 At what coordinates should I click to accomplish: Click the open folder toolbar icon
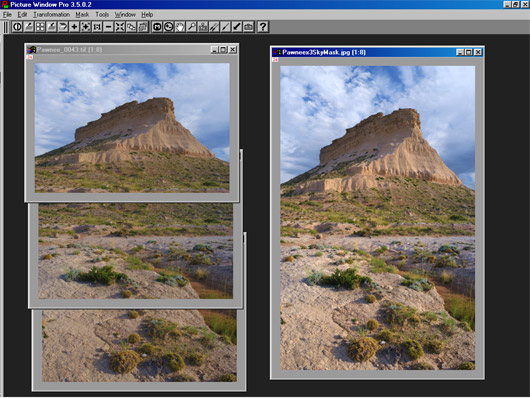tap(63, 27)
